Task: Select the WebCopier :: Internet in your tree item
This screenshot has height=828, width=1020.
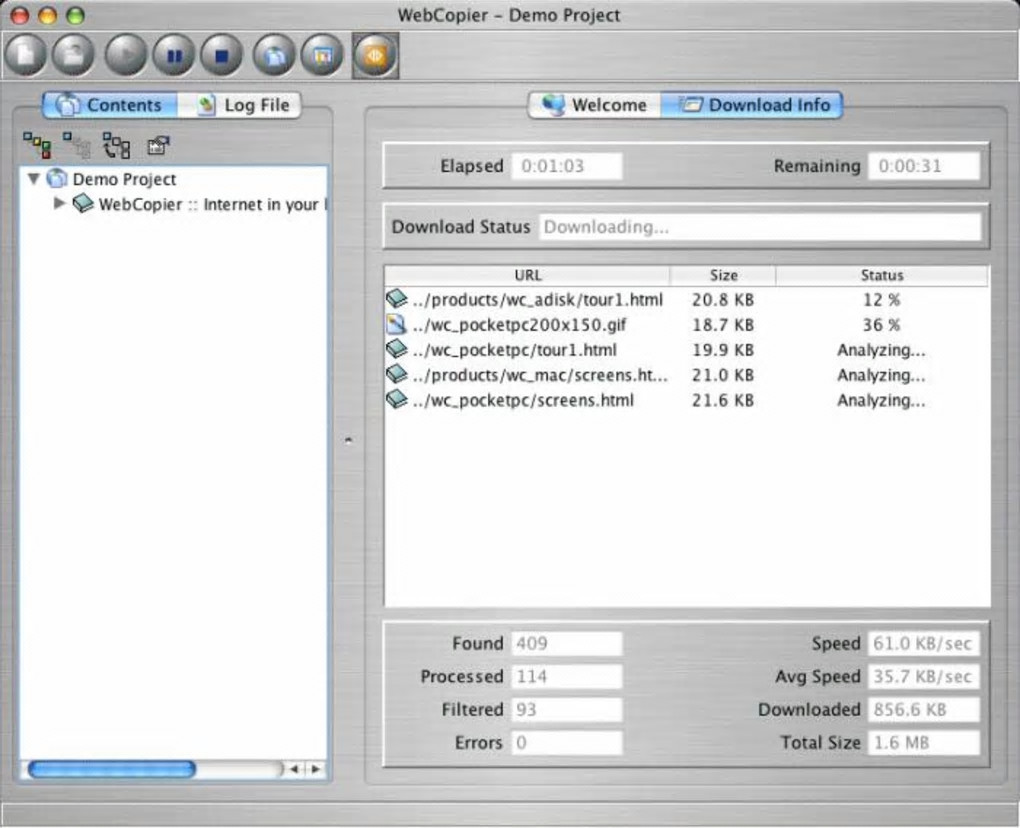Action: point(212,204)
